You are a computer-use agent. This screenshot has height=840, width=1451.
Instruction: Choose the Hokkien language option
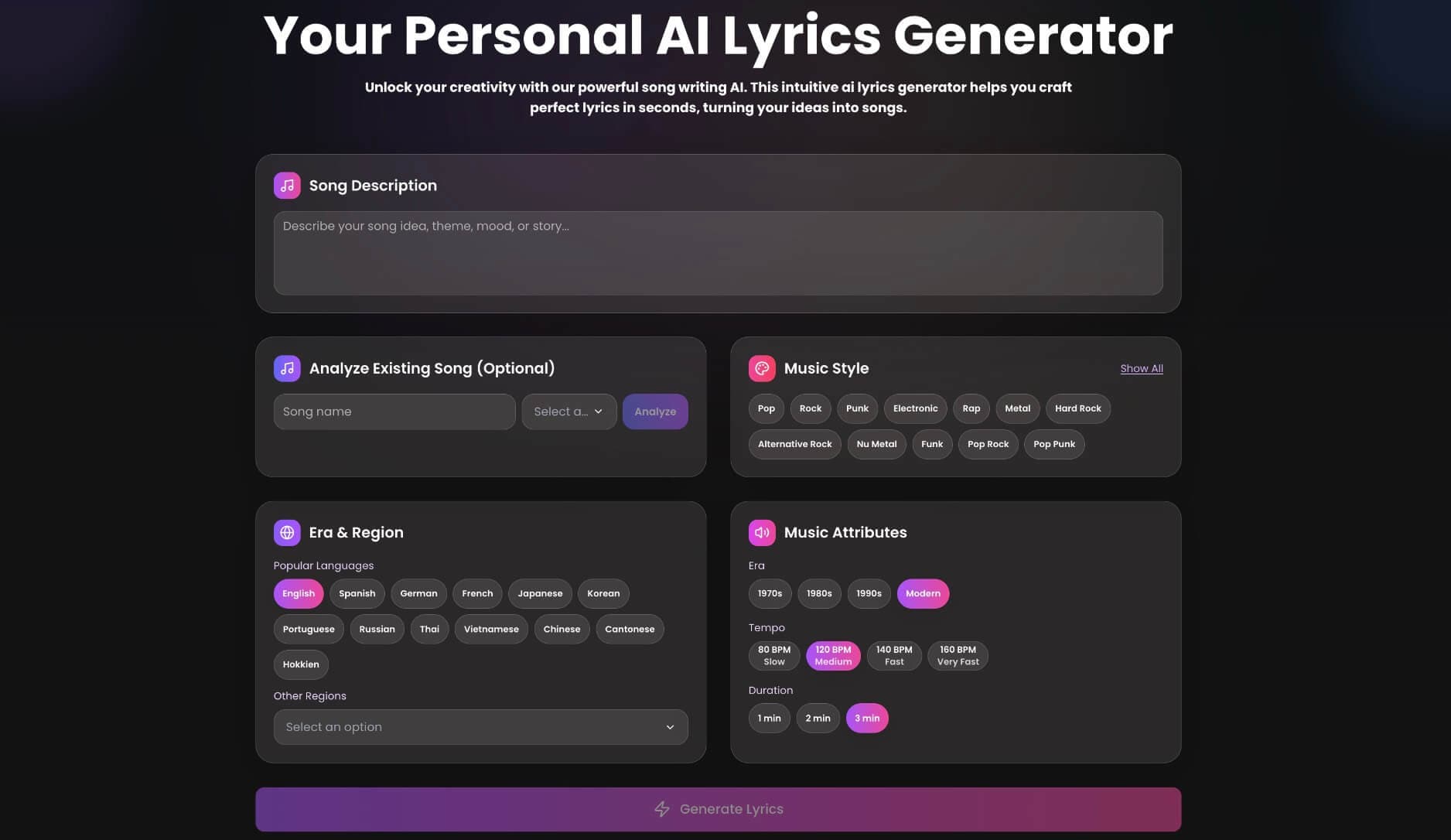tap(301, 664)
